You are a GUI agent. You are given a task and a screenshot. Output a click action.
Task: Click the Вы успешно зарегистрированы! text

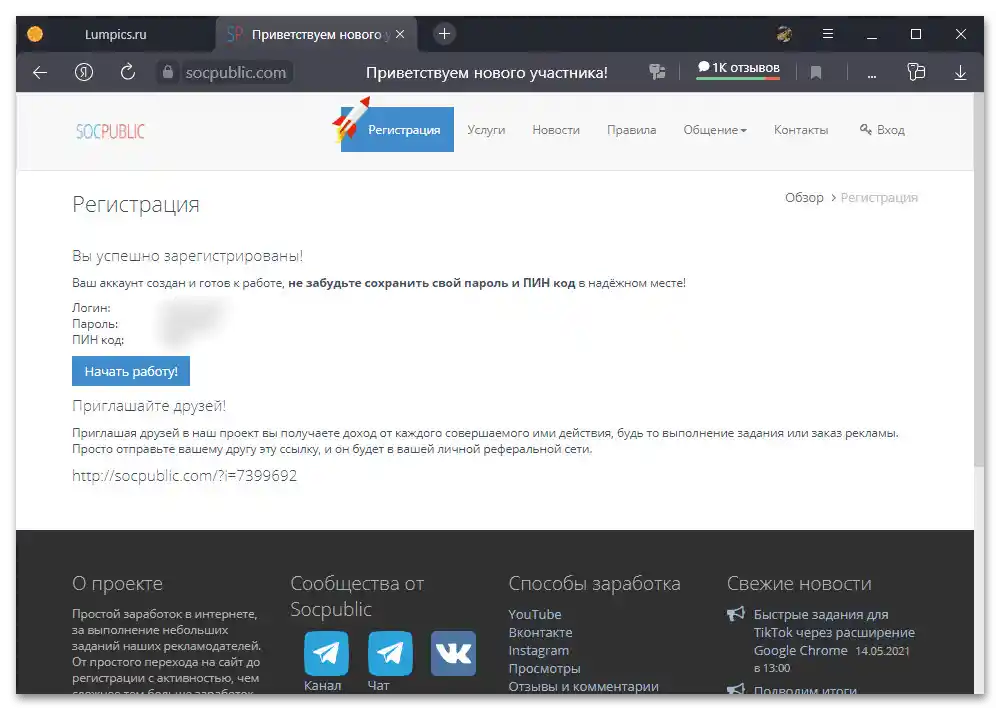point(188,256)
